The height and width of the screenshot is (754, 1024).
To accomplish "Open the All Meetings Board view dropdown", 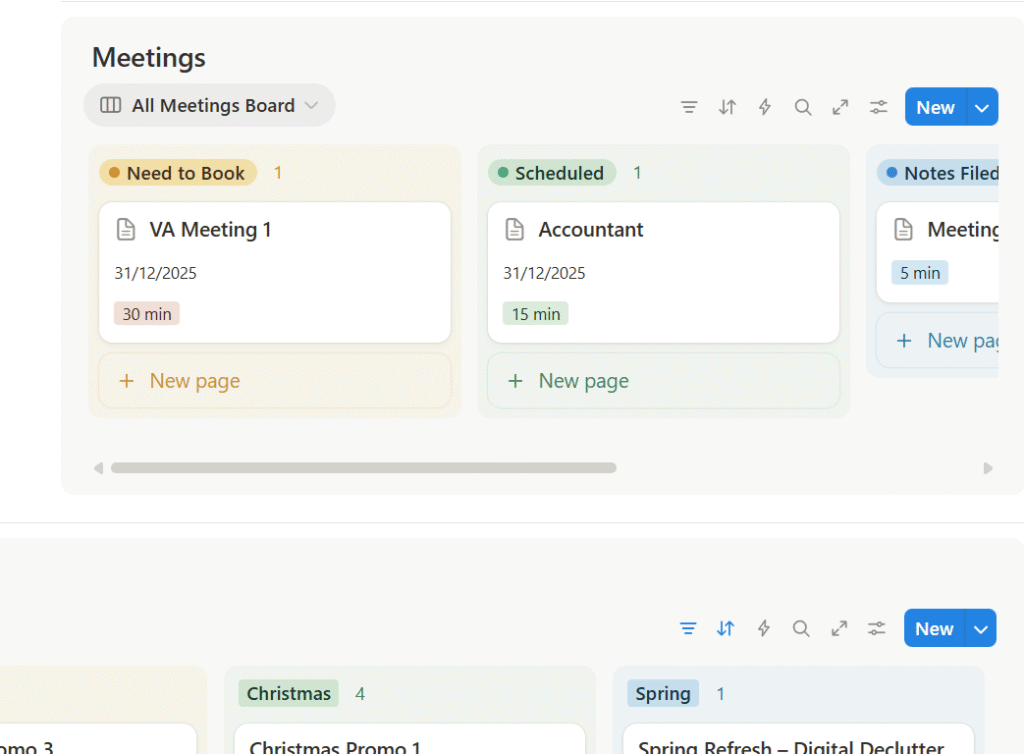I will coord(209,105).
